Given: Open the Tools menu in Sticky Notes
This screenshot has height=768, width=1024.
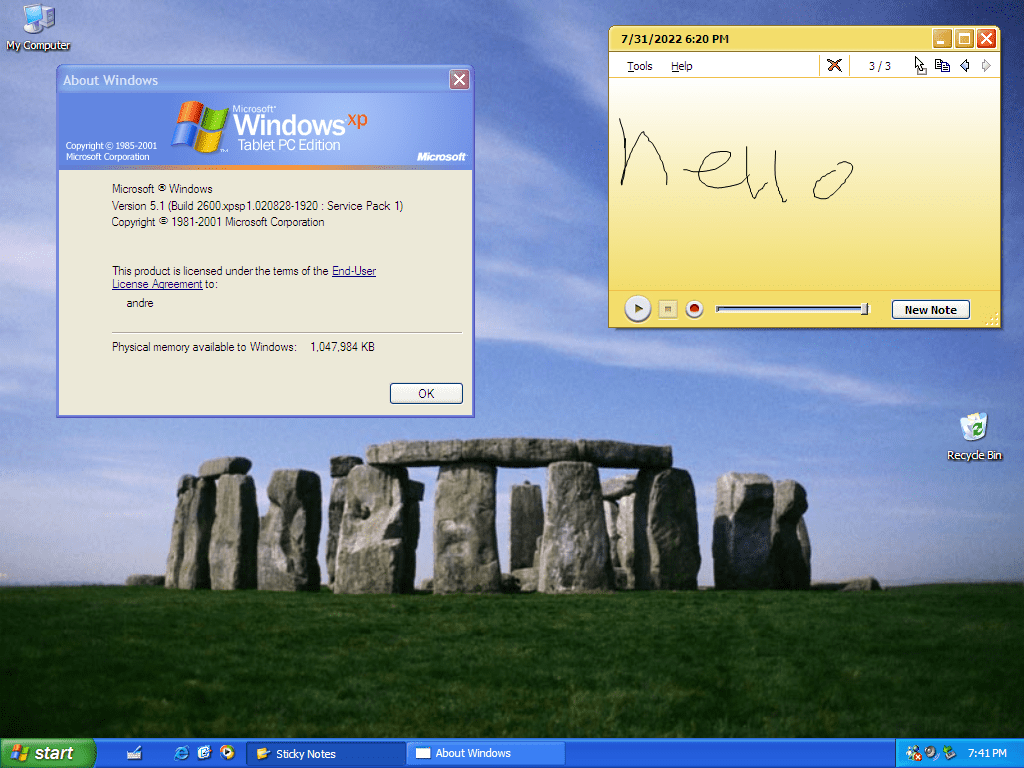Looking at the screenshot, I should pos(639,66).
